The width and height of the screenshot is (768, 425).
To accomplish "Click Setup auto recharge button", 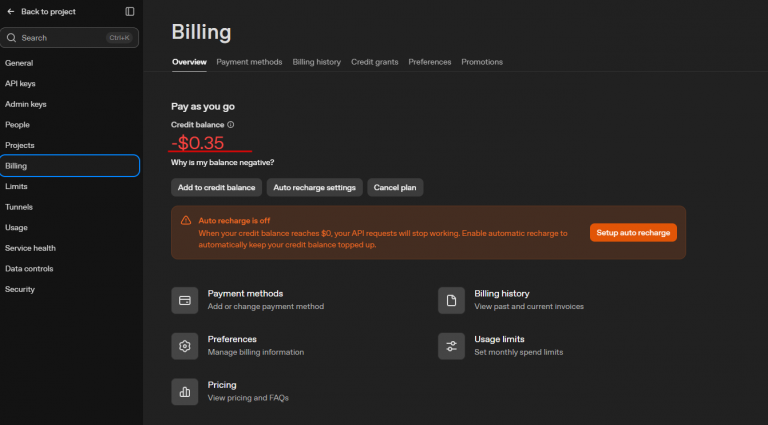I will pos(633,233).
